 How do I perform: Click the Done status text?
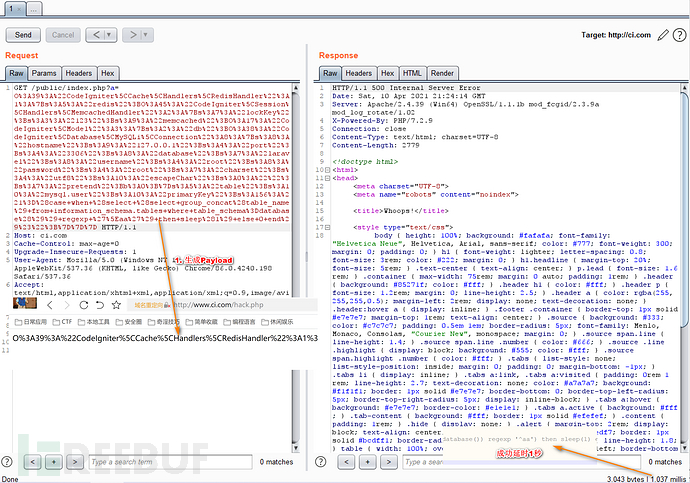click(10, 479)
